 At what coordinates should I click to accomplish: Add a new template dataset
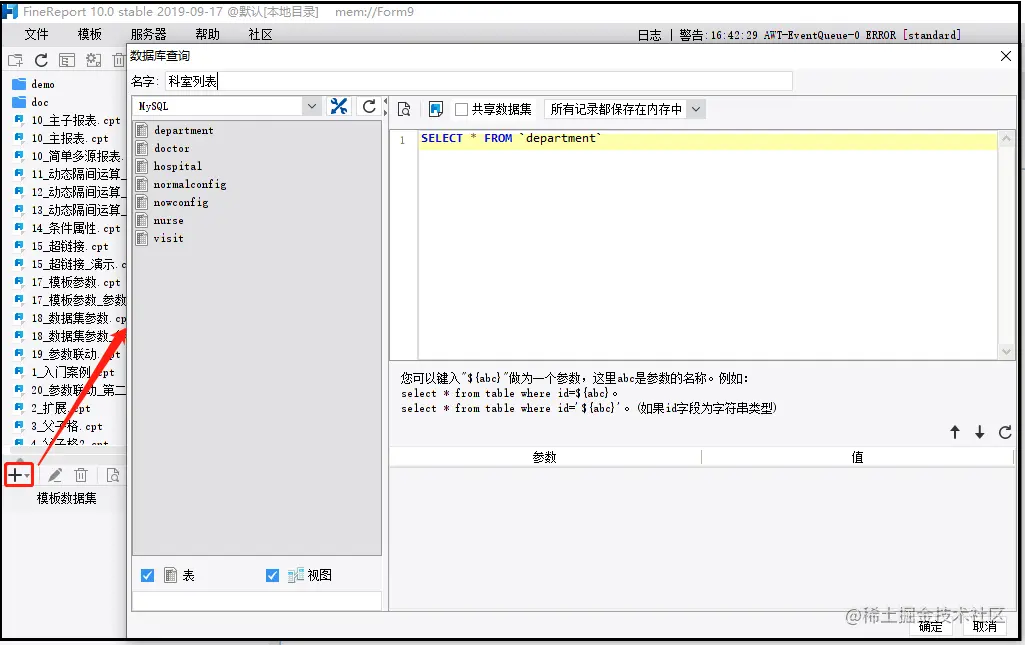tap(18, 475)
